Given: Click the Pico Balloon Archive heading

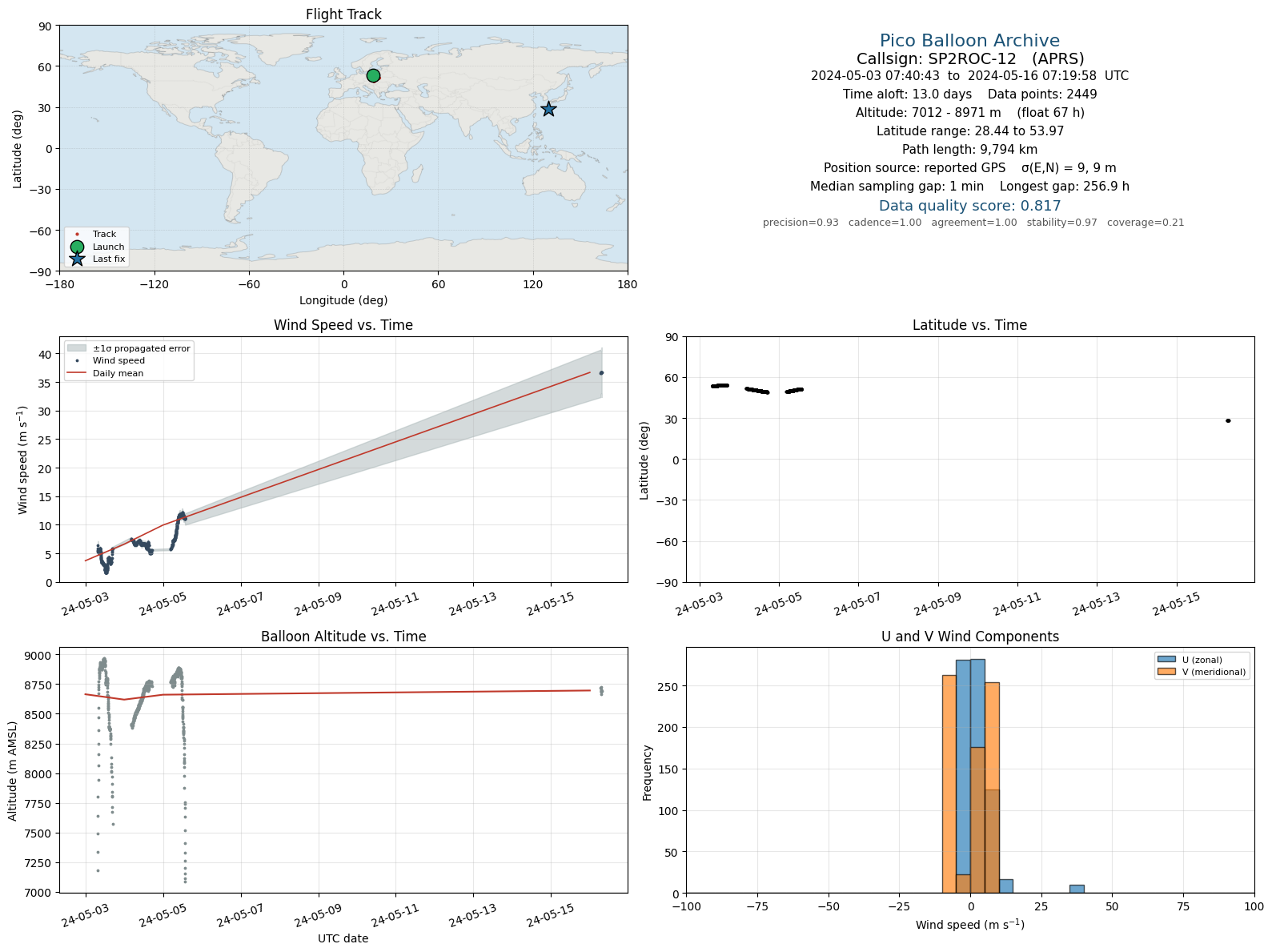Looking at the screenshot, I should point(969,41).
